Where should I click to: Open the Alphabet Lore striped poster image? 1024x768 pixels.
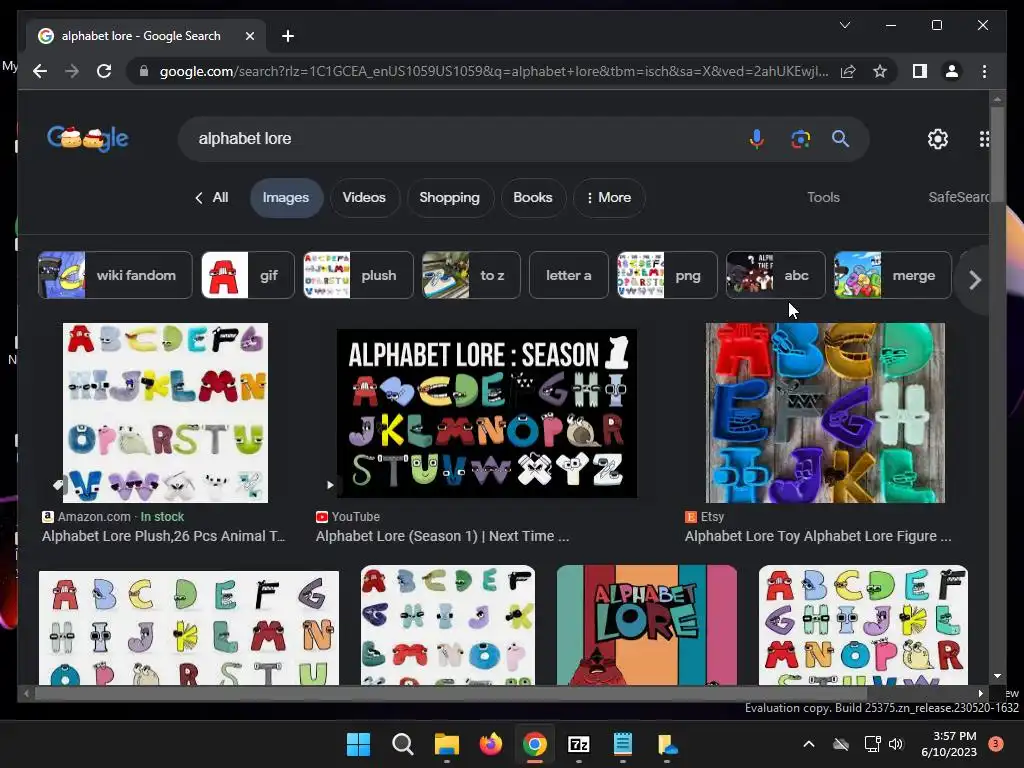tap(647, 625)
